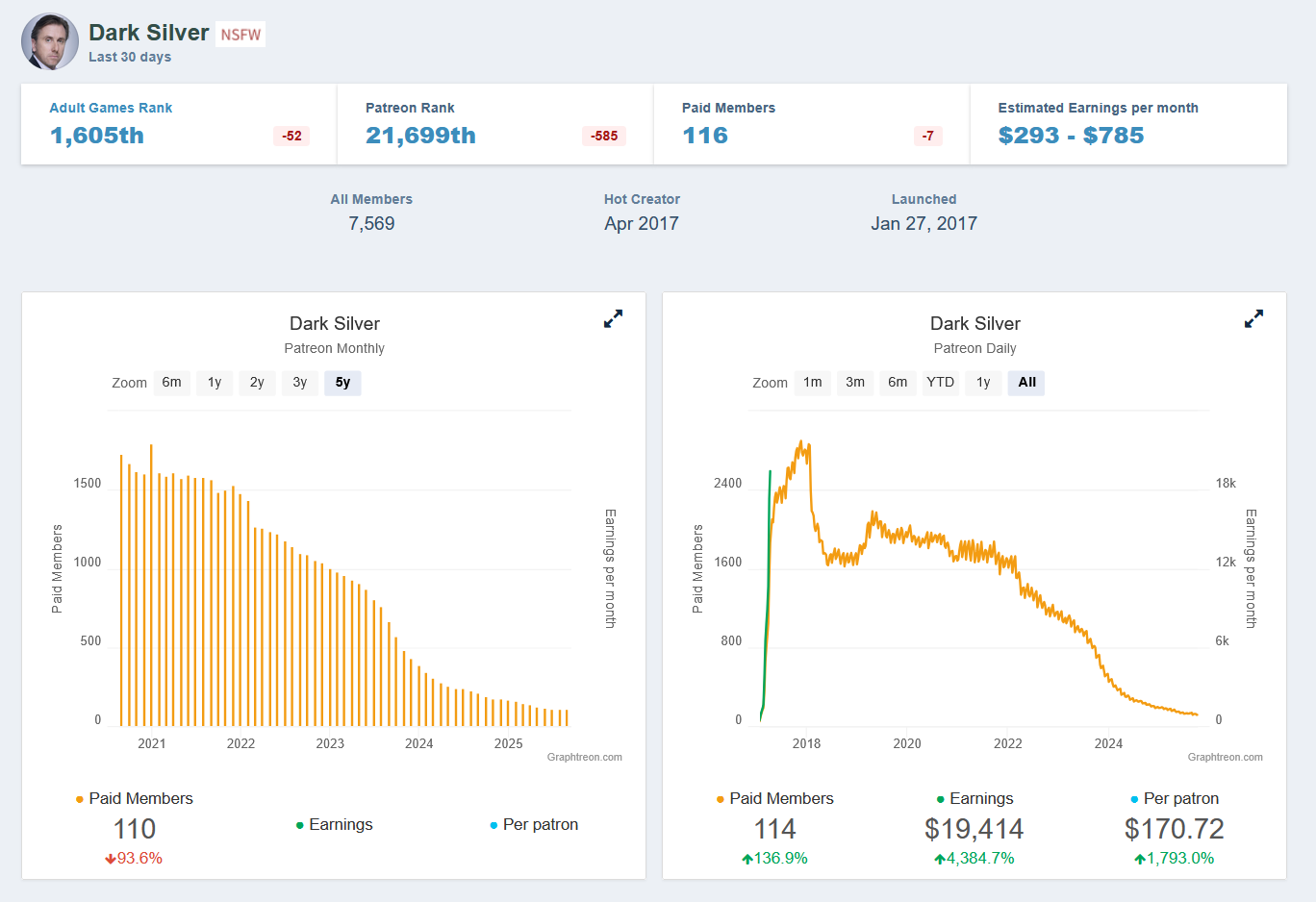Select 3m zoom on daily chart
This screenshot has width=1316, height=902.
[855, 383]
